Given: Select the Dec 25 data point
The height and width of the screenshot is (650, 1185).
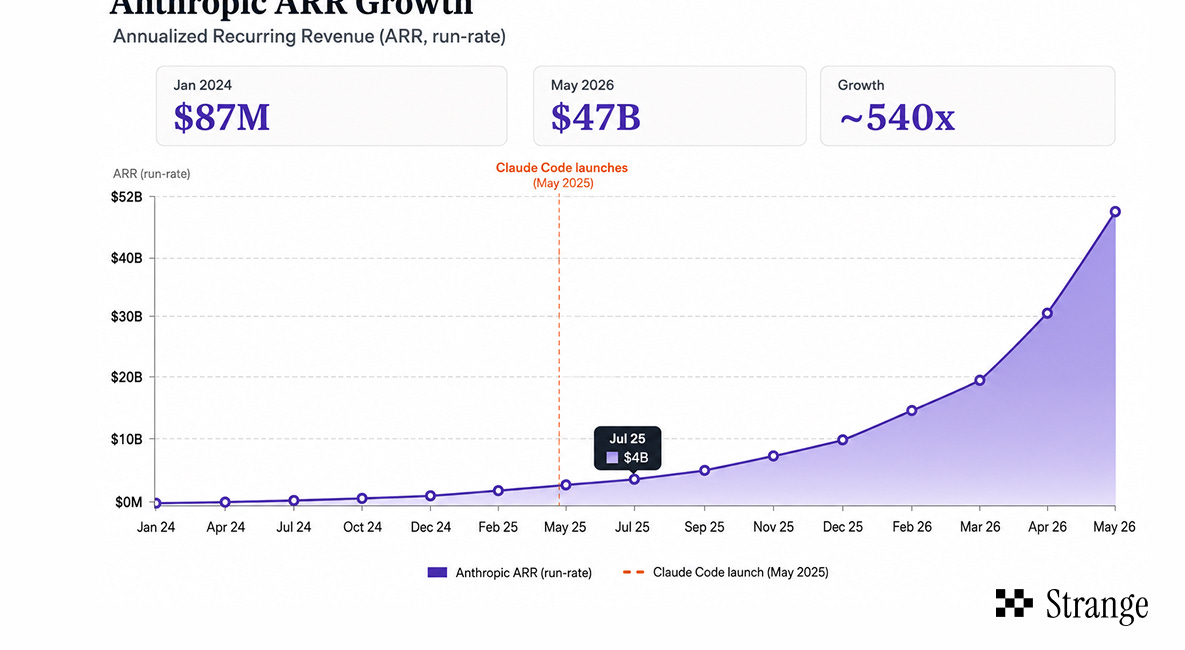Looking at the screenshot, I should [843, 440].
